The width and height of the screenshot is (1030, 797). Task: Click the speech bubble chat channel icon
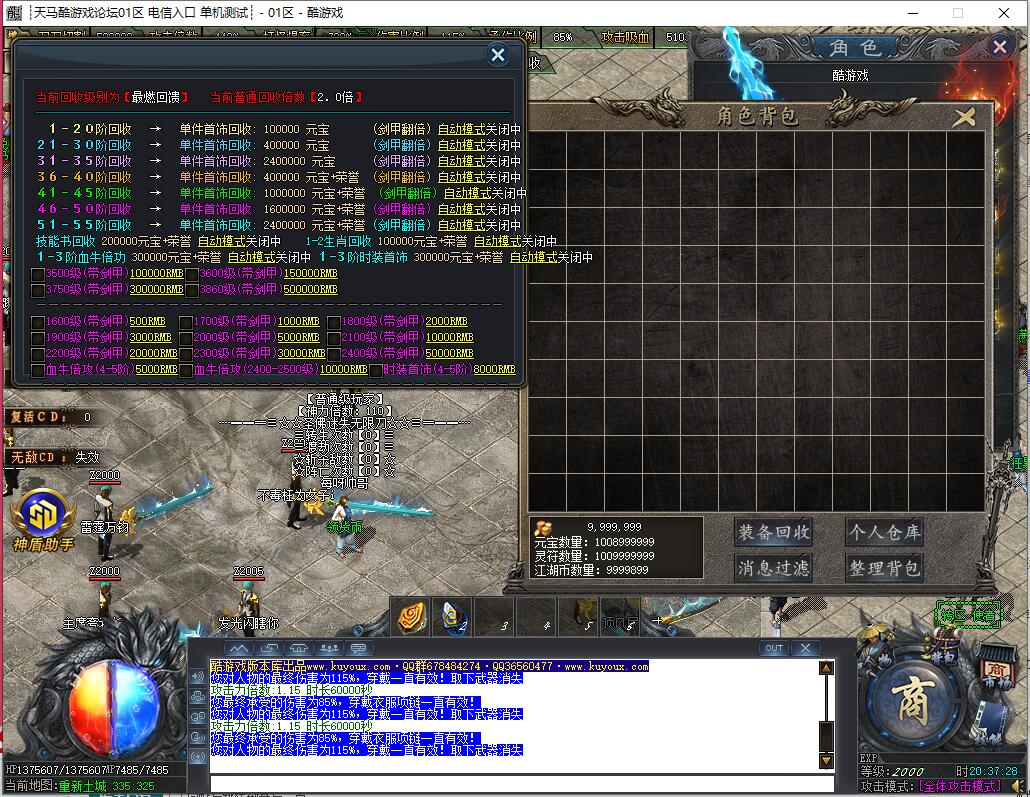(x=357, y=649)
